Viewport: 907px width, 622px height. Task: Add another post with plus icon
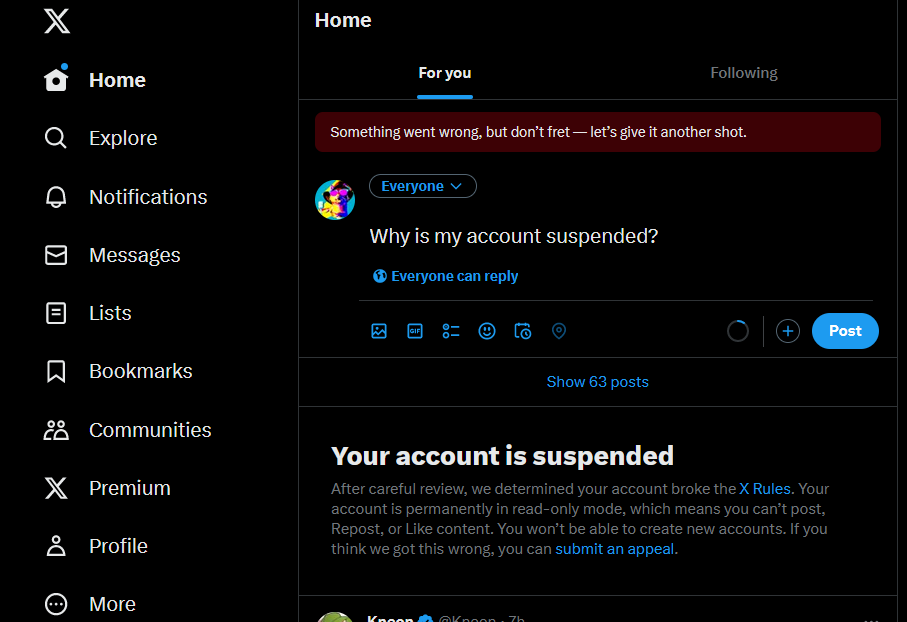pos(788,331)
